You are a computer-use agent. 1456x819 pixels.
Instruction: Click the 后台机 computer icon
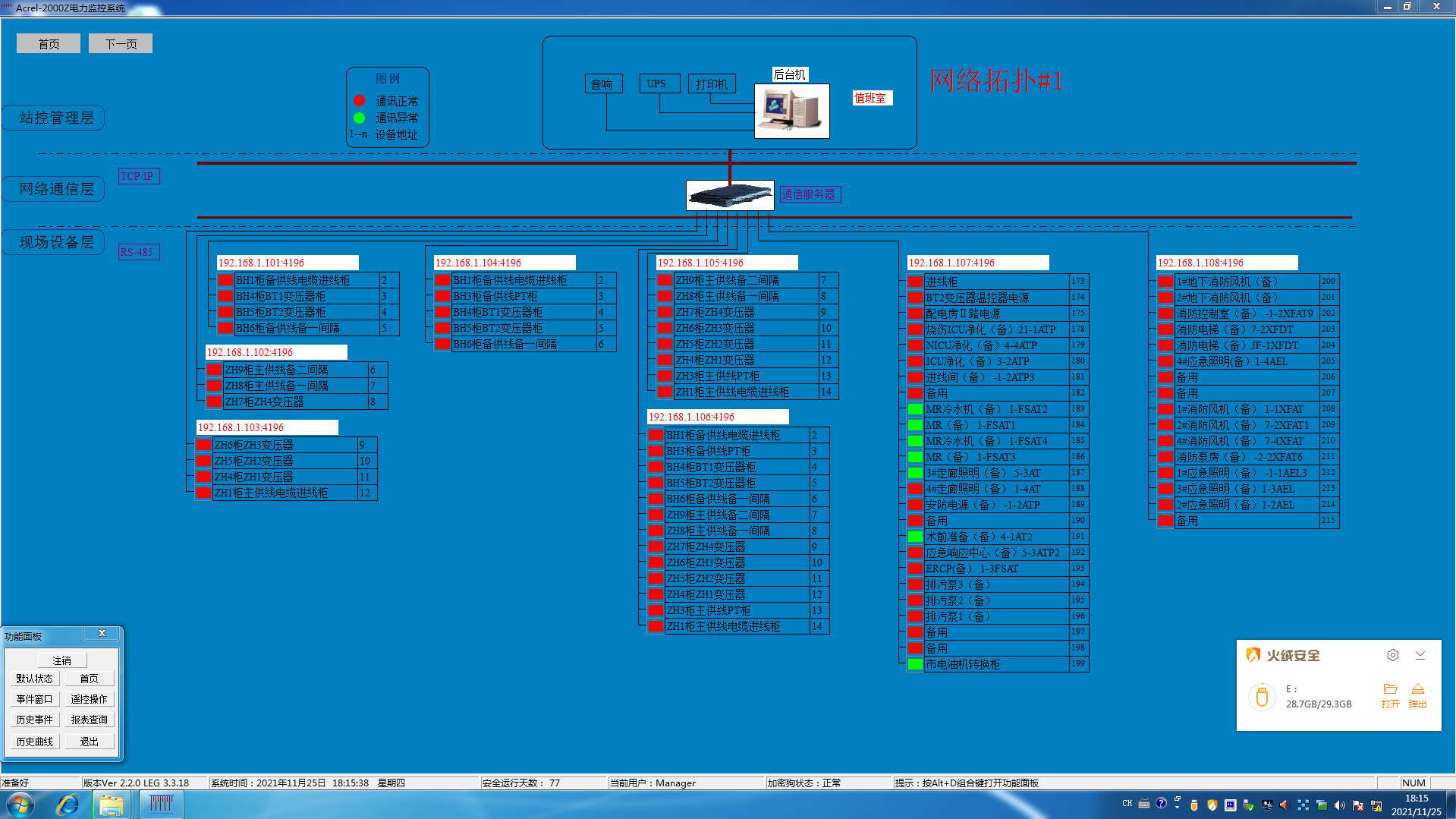click(x=791, y=111)
